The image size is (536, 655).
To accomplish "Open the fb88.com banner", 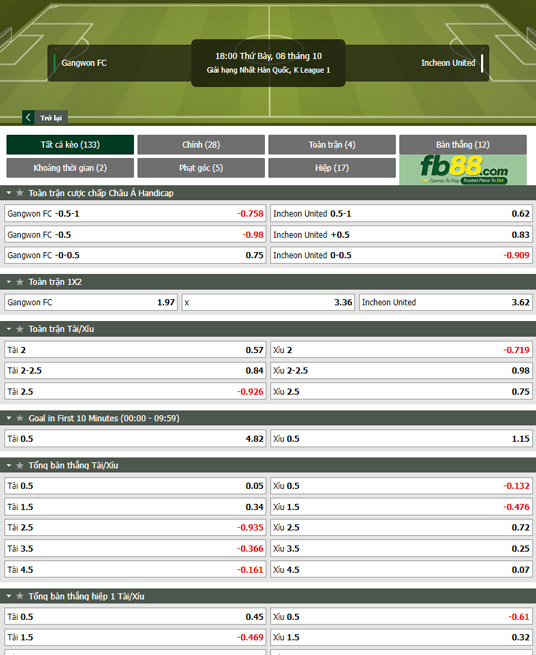I will pos(463,170).
